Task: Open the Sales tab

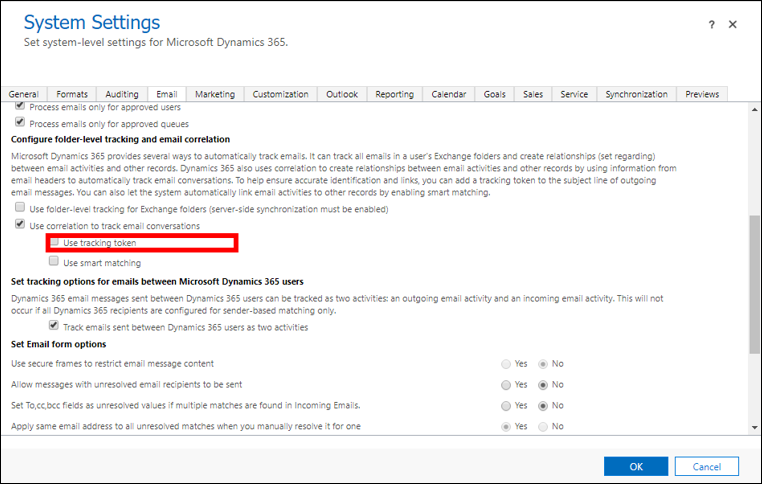Action: (x=533, y=94)
